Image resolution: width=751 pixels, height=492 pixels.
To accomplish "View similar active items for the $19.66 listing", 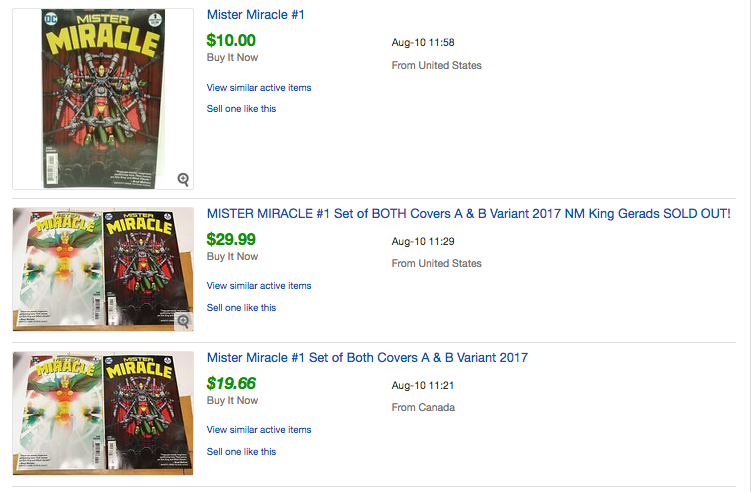I will pos(259,430).
